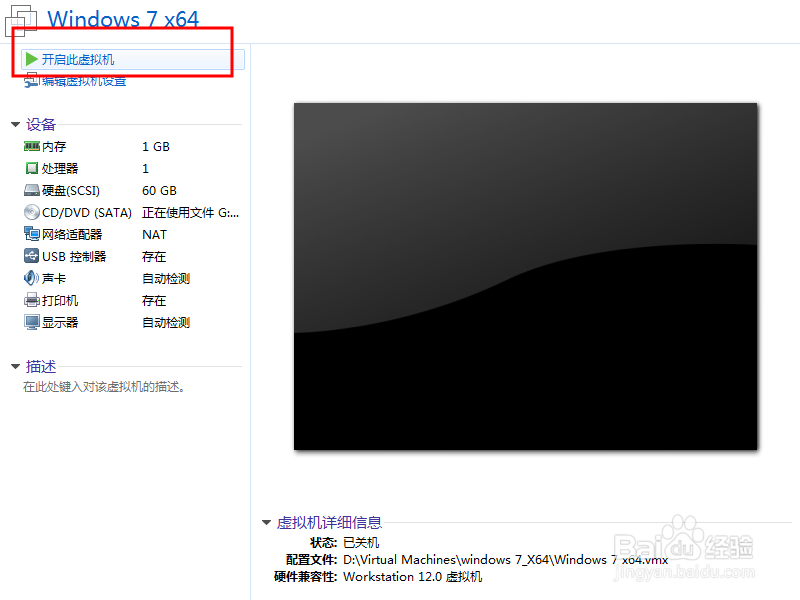The height and width of the screenshot is (600, 800).
Task: Collapse 虚拟机详细信息 section triangle
Action: [x=266, y=522]
